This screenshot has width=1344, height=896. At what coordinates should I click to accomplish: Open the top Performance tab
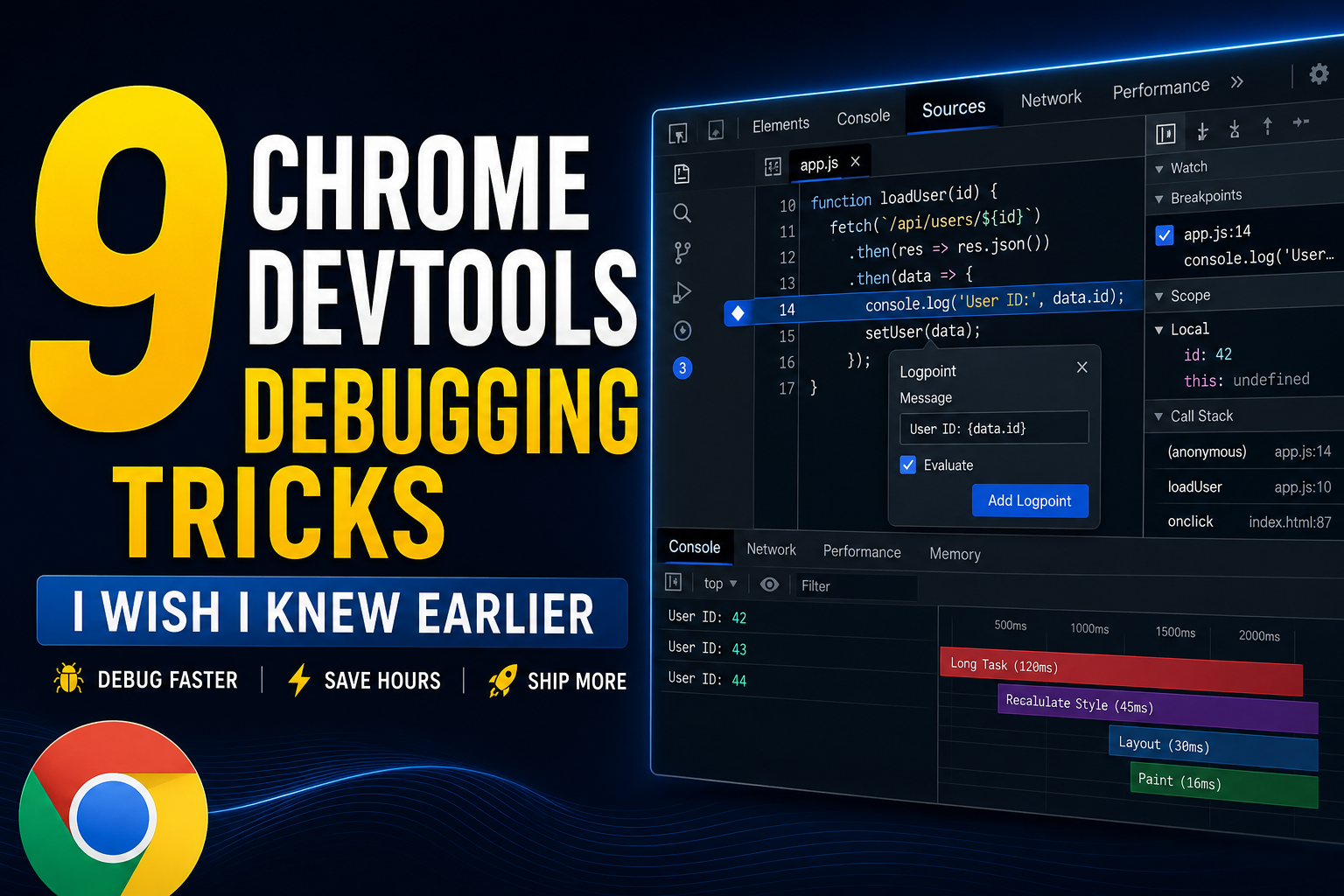point(1161,88)
